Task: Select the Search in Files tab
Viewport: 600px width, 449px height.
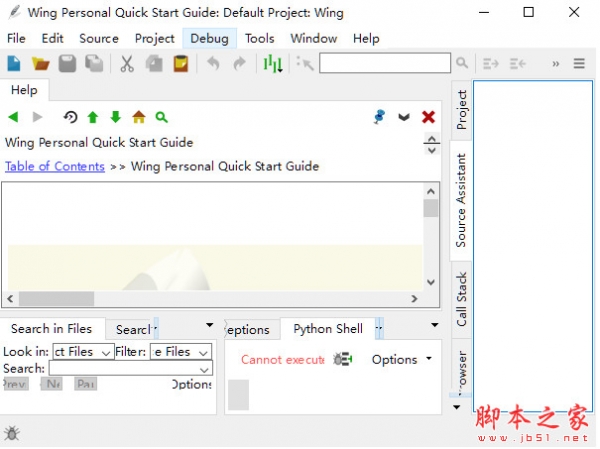Action: click(x=51, y=329)
